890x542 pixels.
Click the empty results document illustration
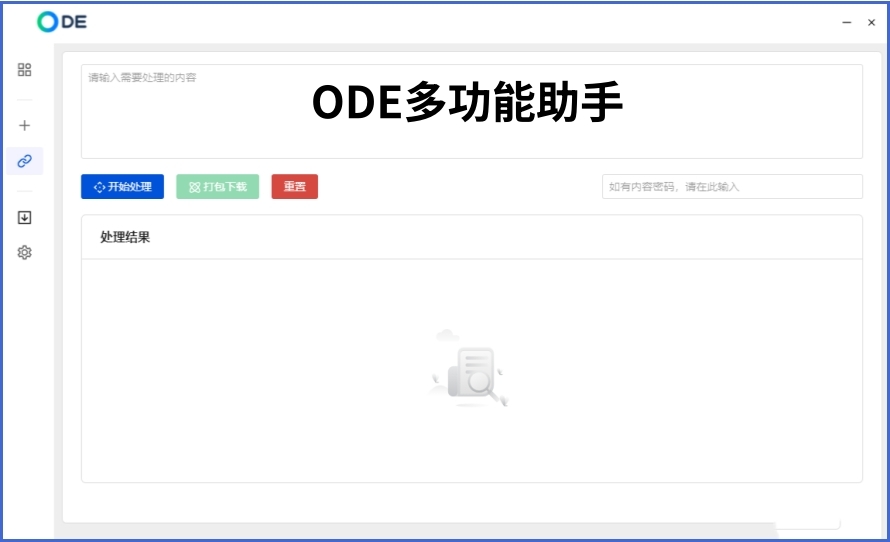469,369
